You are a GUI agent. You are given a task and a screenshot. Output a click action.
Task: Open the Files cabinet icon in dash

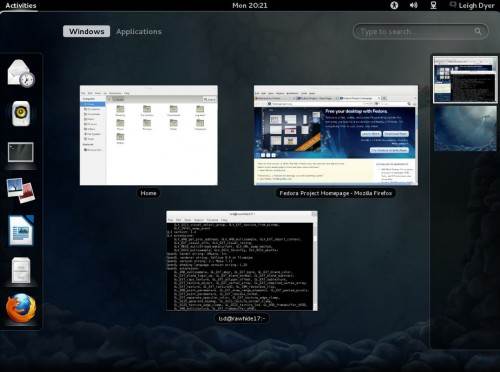point(21,270)
